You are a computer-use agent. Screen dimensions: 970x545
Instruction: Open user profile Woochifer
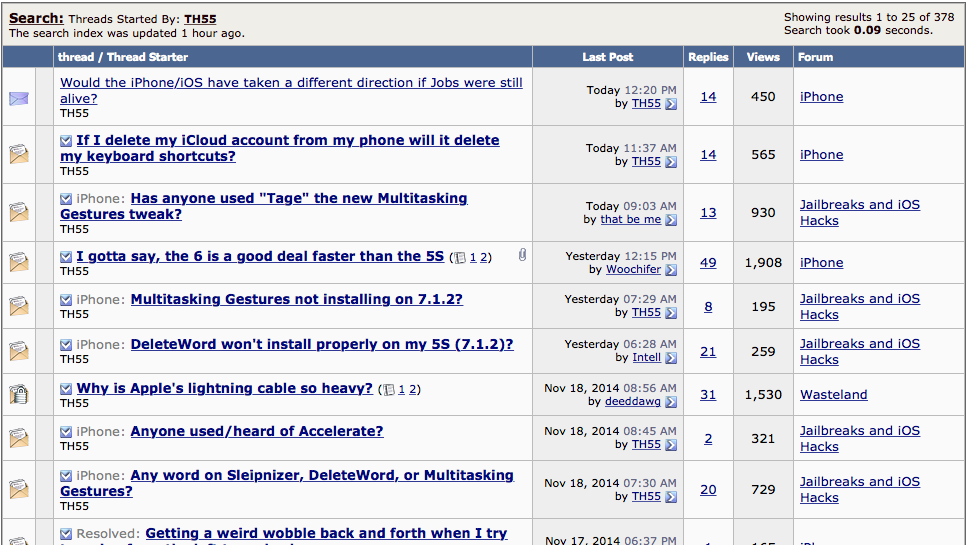[x=633, y=270]
